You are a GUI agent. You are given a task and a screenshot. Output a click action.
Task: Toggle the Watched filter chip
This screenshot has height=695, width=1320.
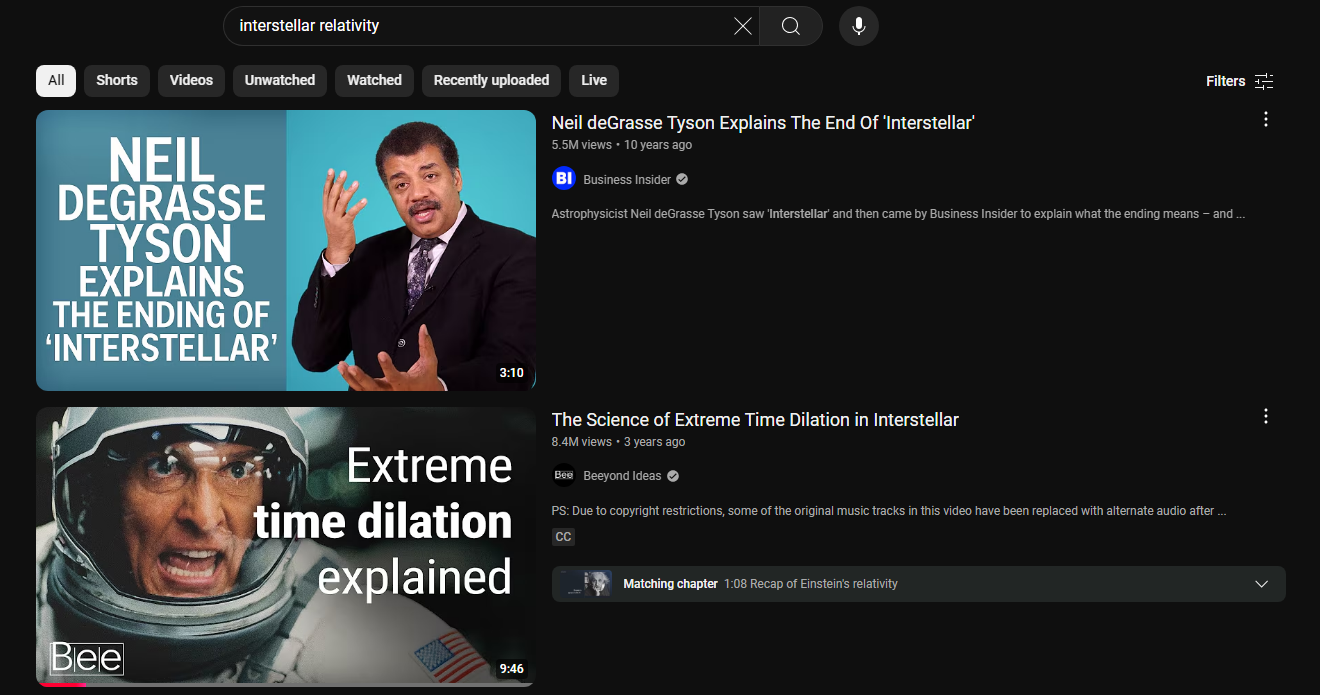point(374,80)
